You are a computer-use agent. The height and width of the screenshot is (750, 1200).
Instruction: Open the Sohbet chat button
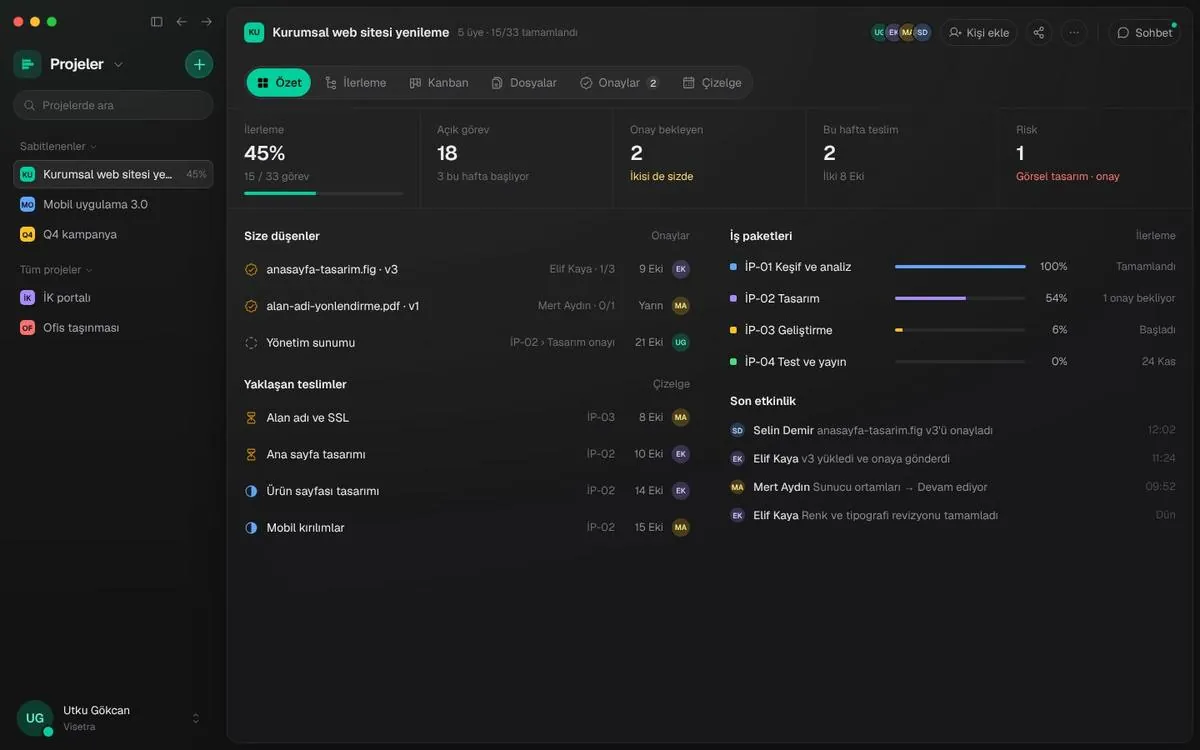click(x=1144, y=32)
